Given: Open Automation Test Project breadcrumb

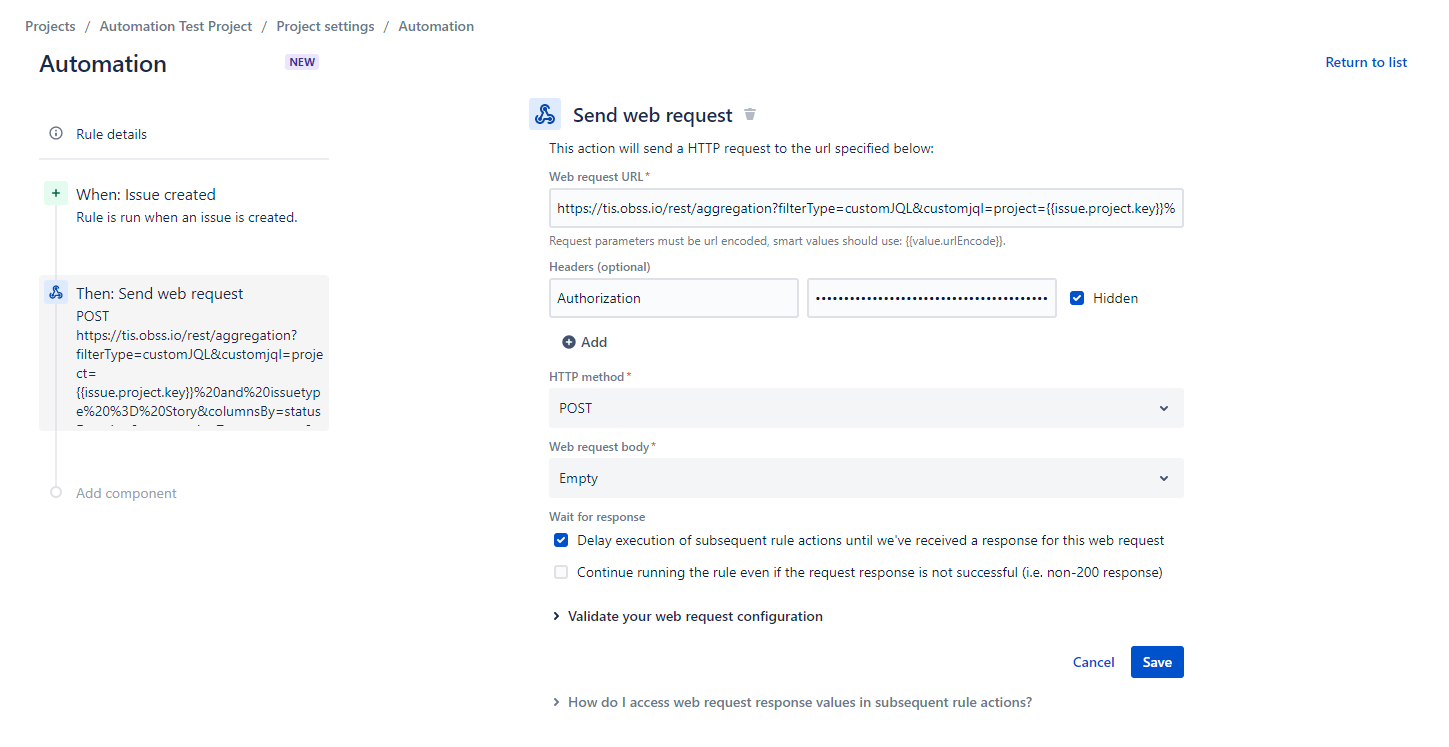Looking at the screenshot, I should pos(176,27).
